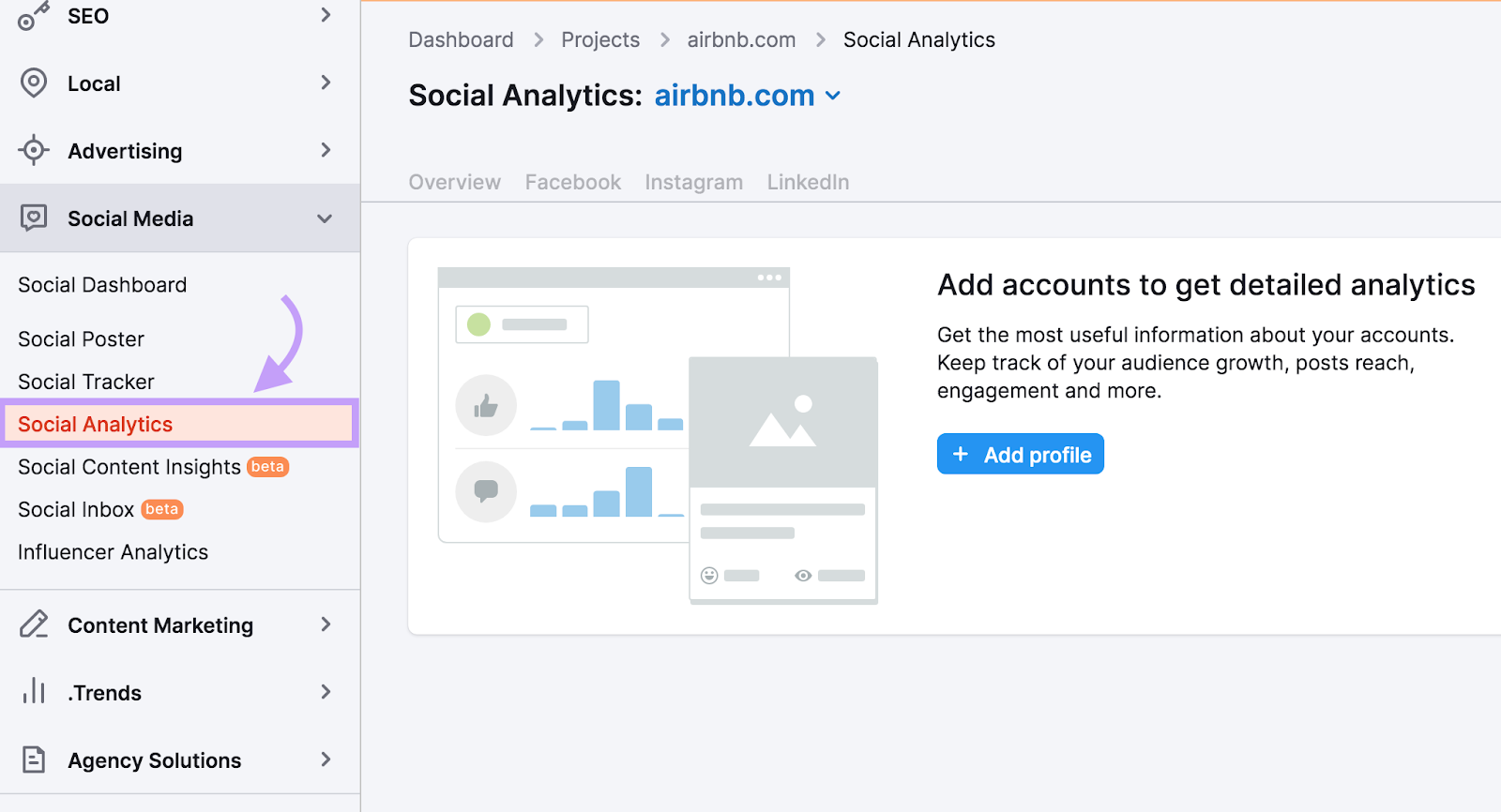
Task: Click the airbnb.com project name in title
Action: tap(735, 96)
